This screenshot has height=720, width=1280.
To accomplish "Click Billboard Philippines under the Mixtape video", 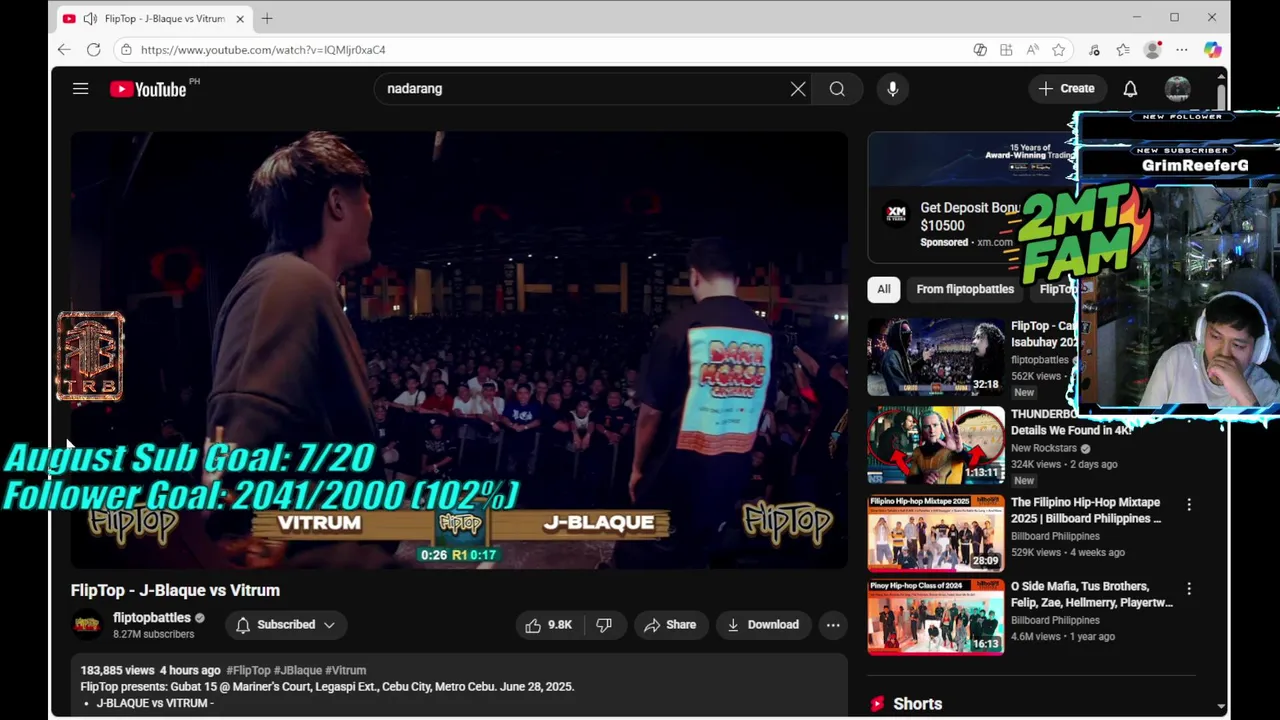I will pos(1055,536).
